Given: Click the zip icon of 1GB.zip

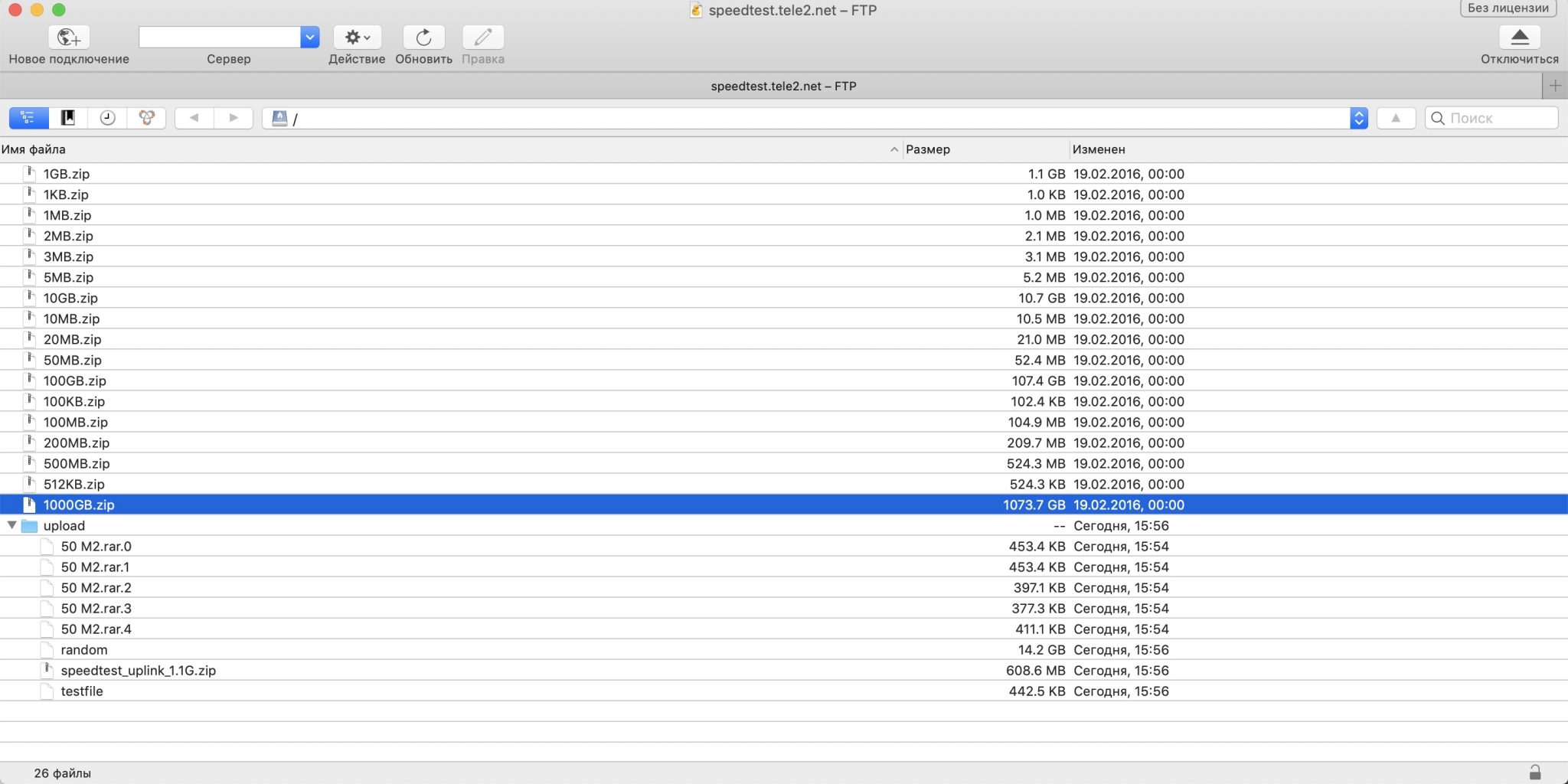Looking at the screenshot, I should (x=30, y=173).
